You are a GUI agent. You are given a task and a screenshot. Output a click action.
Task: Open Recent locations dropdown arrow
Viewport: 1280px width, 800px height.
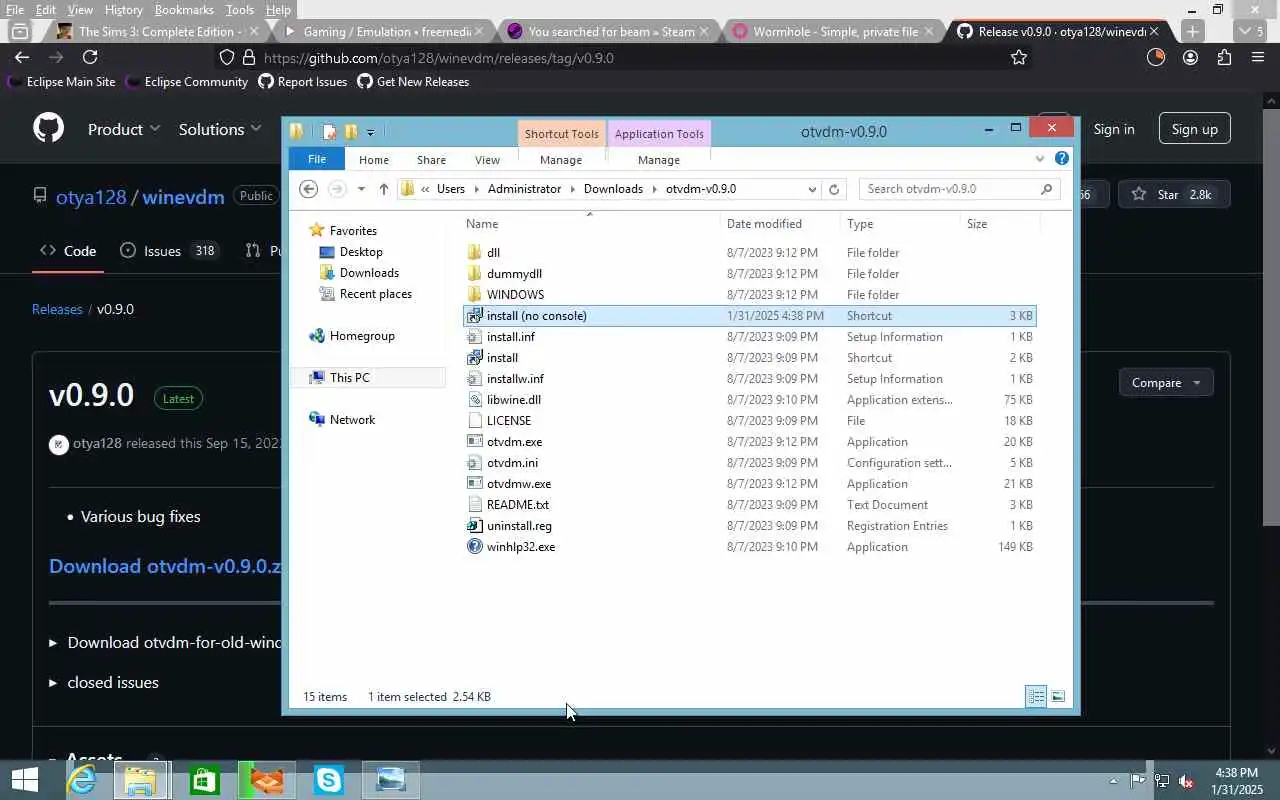point(361,189)
